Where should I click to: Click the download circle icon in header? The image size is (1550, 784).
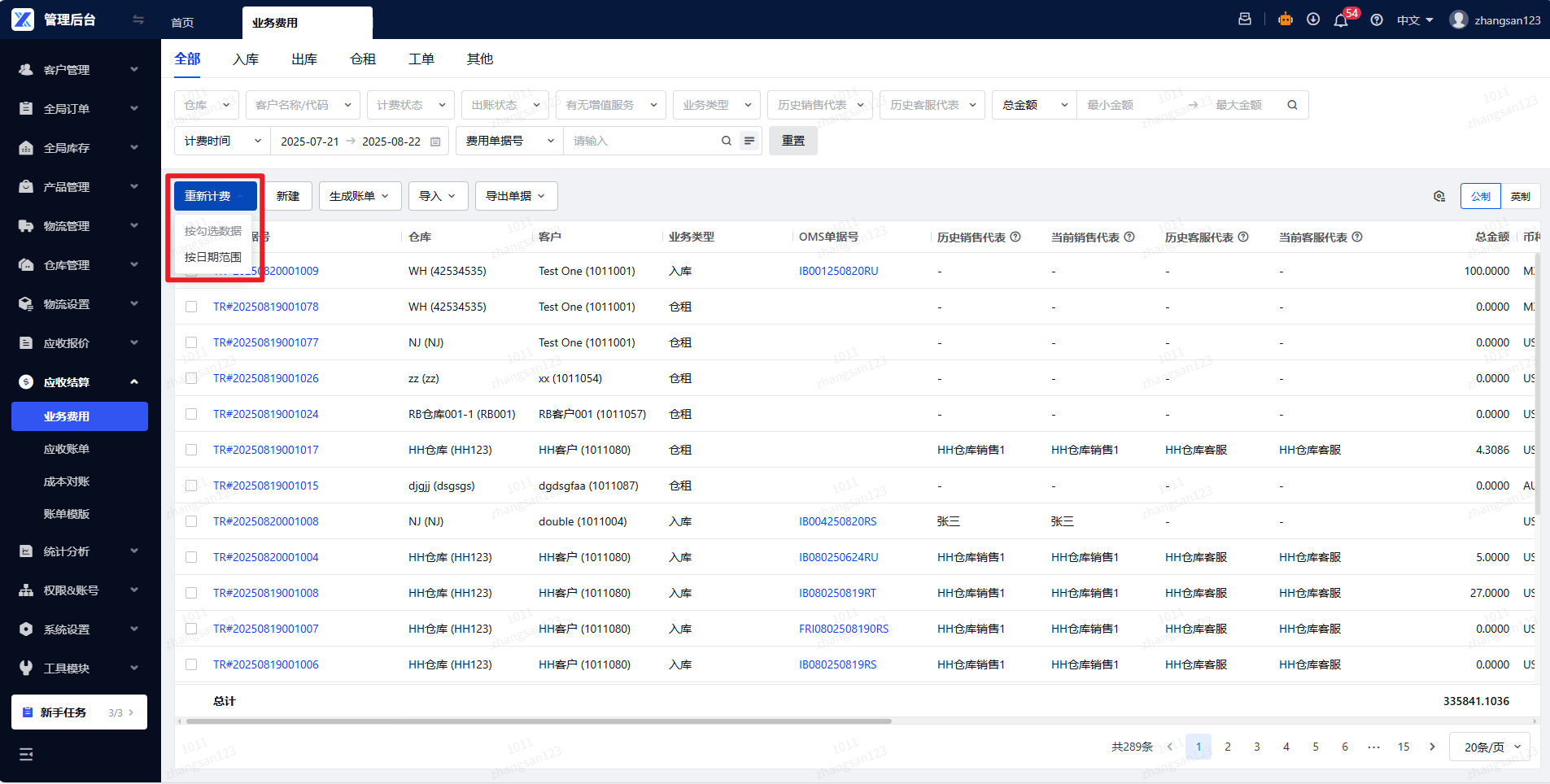pos(1312,20)
